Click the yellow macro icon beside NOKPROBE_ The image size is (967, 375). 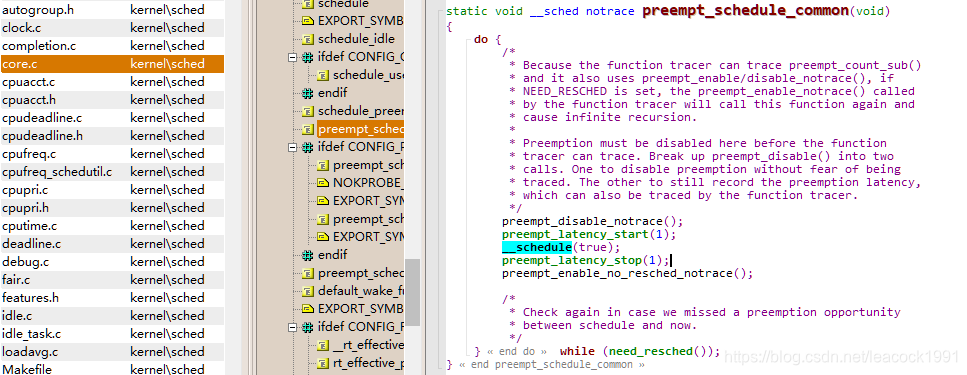pos(323,183)
